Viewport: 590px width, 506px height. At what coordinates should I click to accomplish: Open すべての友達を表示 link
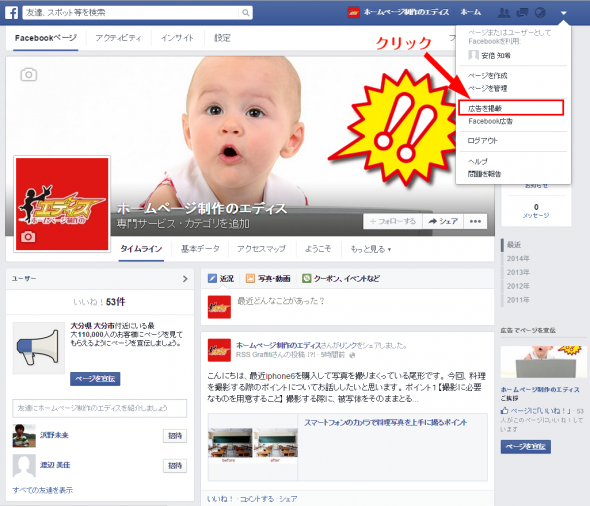coord(43,490)
